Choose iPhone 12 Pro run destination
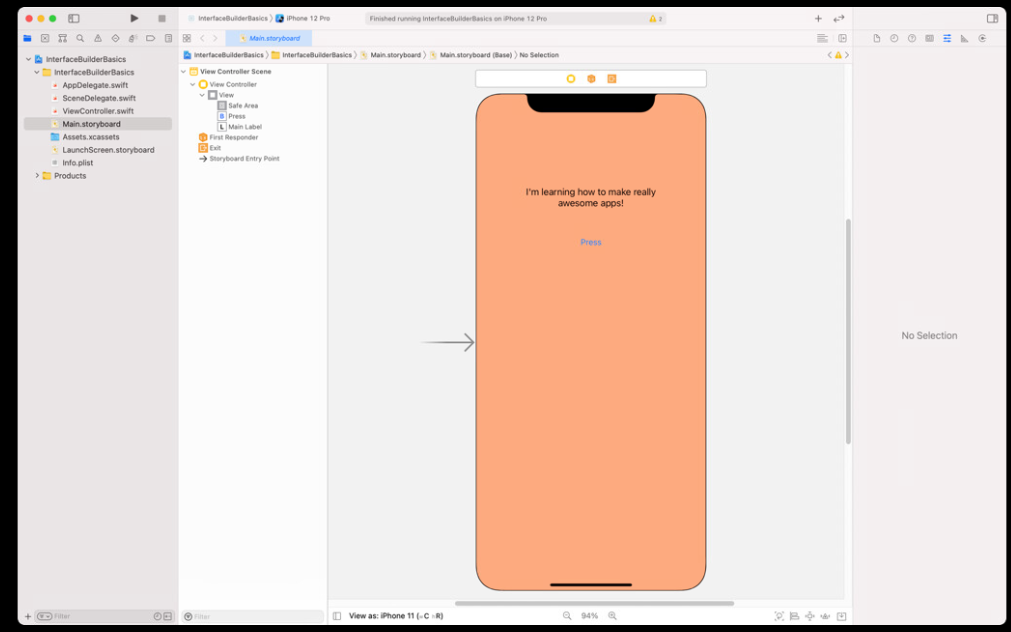1011x632 pixels. 303,19
